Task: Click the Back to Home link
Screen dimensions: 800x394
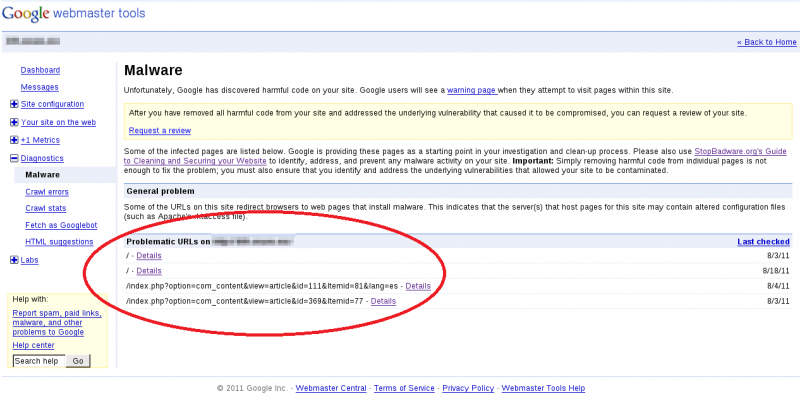Action: [x=766, y=42]
